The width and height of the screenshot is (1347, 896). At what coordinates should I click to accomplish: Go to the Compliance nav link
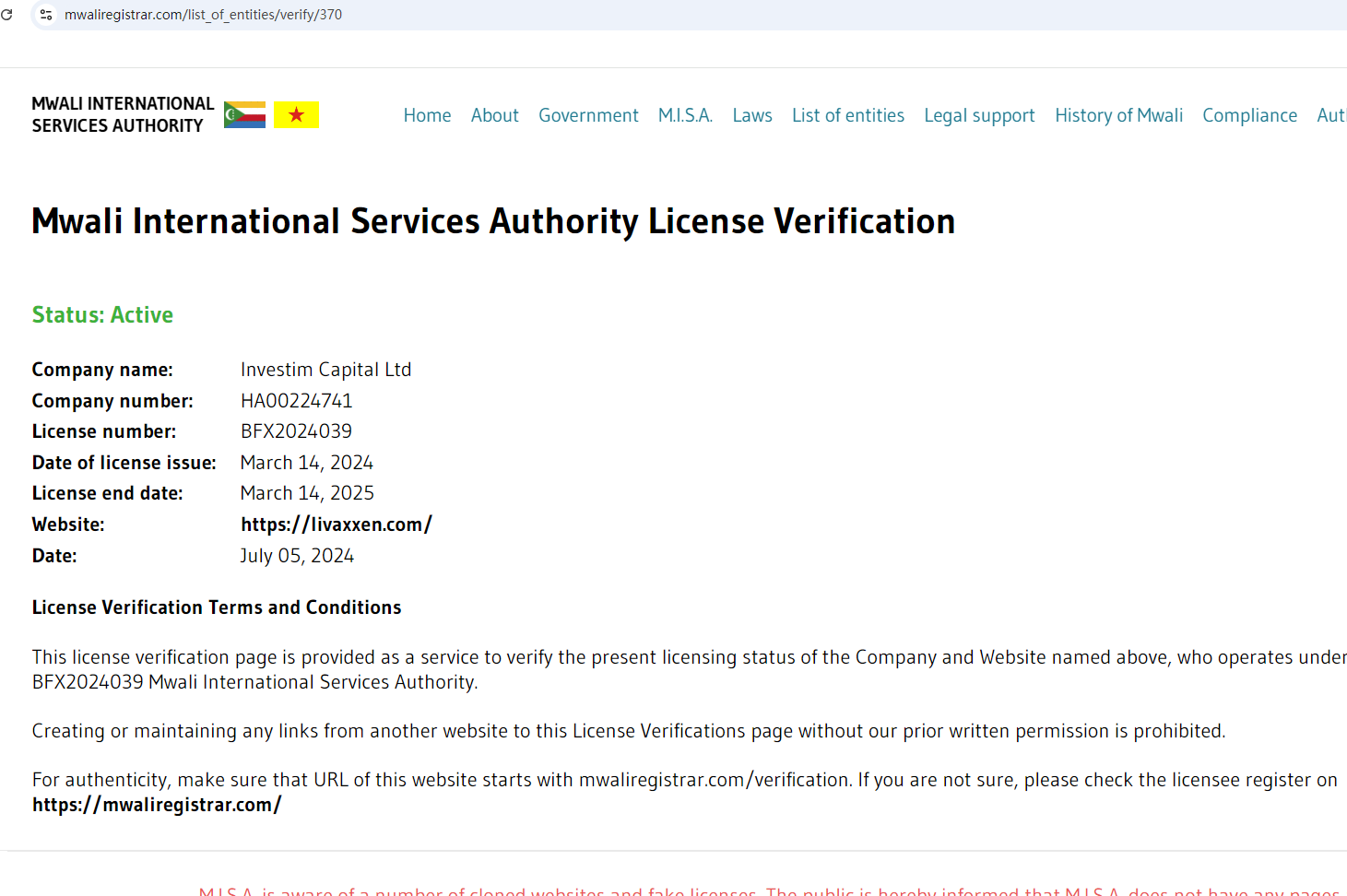coord(1249,115)
